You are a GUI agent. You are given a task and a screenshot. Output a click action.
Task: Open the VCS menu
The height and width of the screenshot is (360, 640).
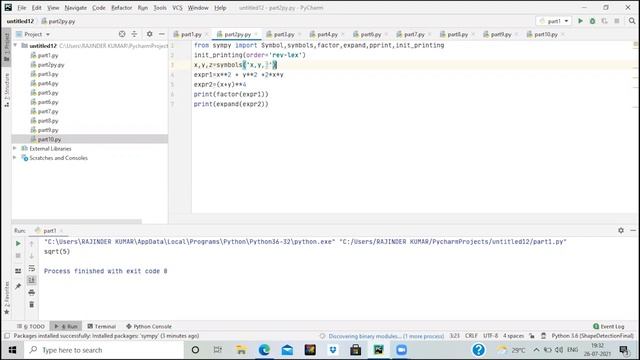(177, 8)
